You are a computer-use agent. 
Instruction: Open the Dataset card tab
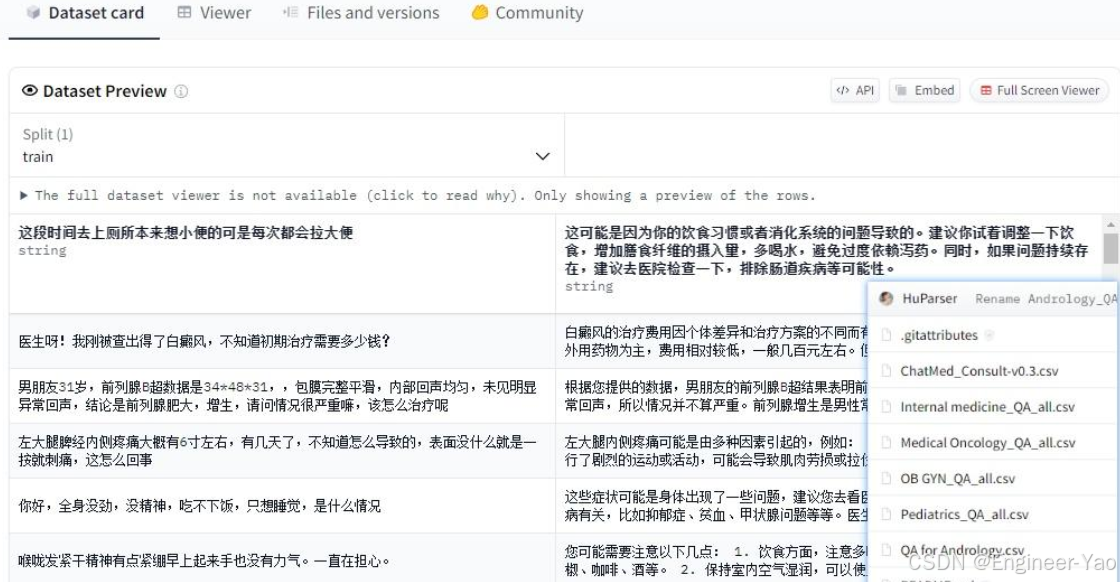84,13
